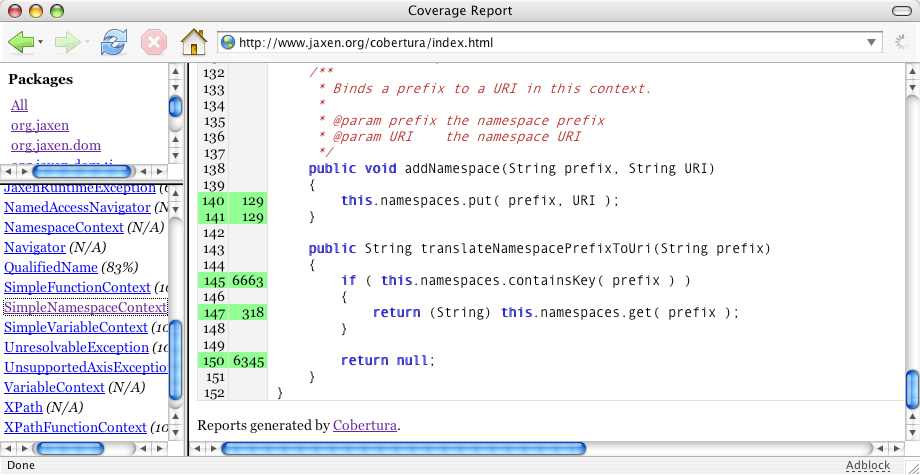The image size is (920, 475).
Task: Open the SimpleVariableContext class link
Action: [x=76, y=327]
